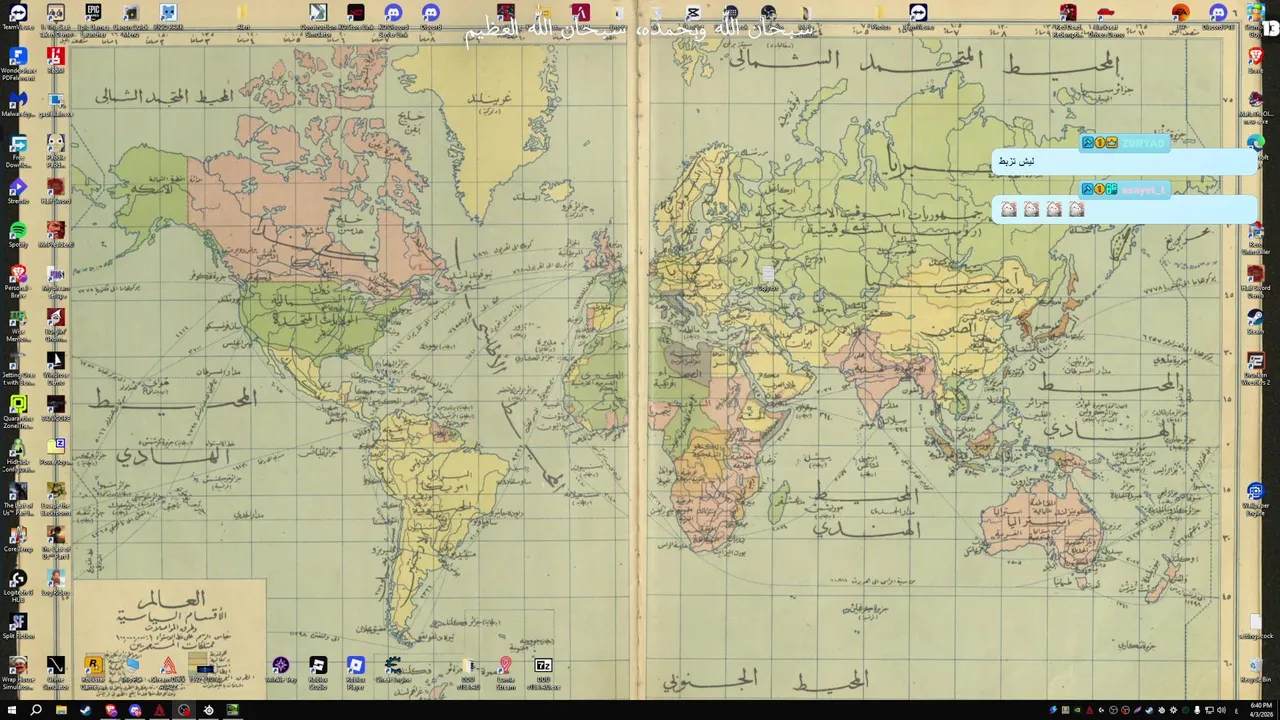Open the Spotify desktop icon
Viewport: 1280px width, 720px height.
(17, 236)
